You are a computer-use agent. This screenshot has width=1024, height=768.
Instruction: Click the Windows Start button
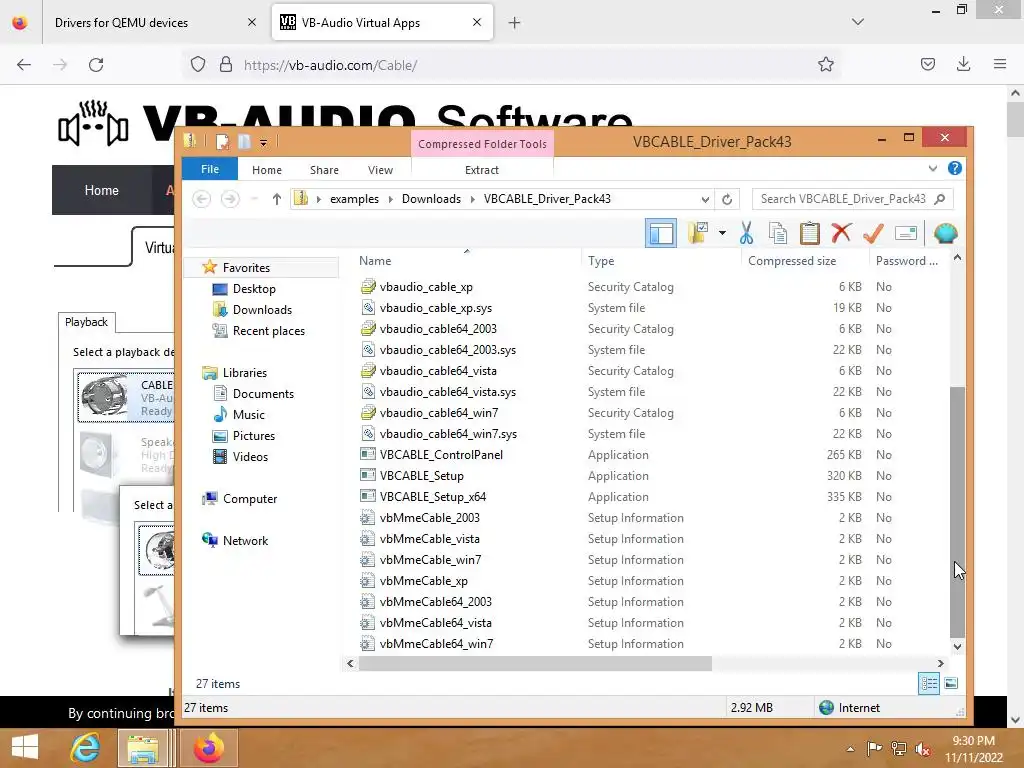point(25,748)
